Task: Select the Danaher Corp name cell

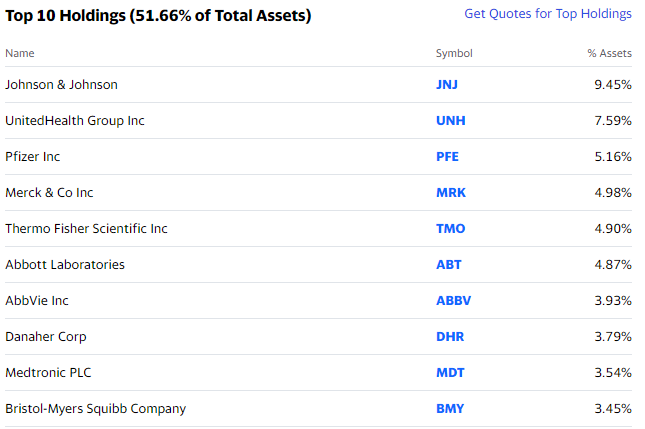Action: [46, 336]
